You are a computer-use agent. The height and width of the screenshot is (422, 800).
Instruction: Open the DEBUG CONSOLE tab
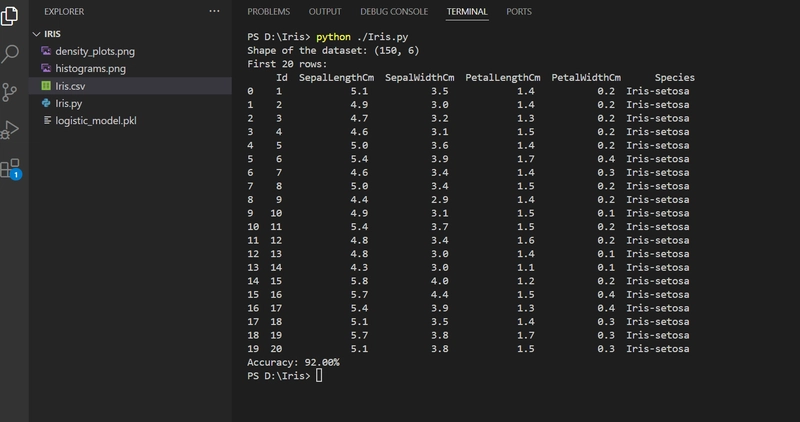coord(394,12)
